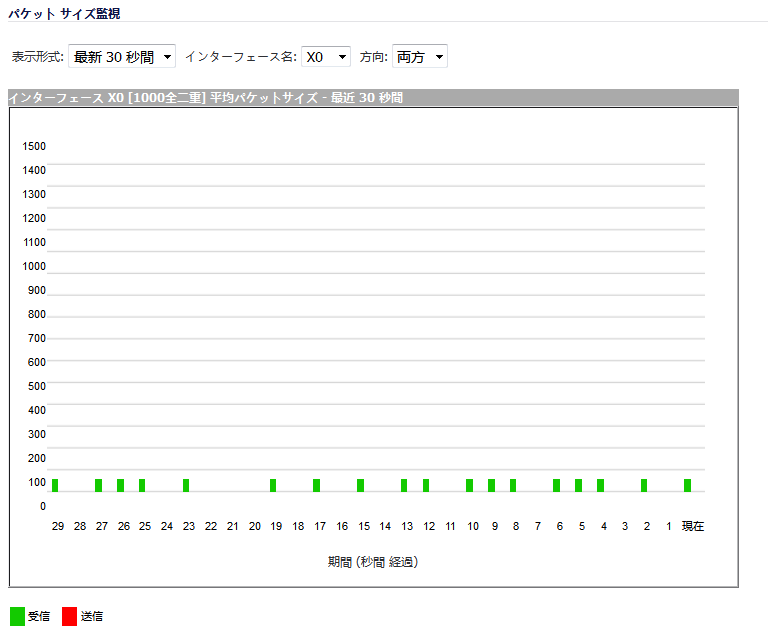
Task: Click the green bar at second 6
Action: [556, 485]
